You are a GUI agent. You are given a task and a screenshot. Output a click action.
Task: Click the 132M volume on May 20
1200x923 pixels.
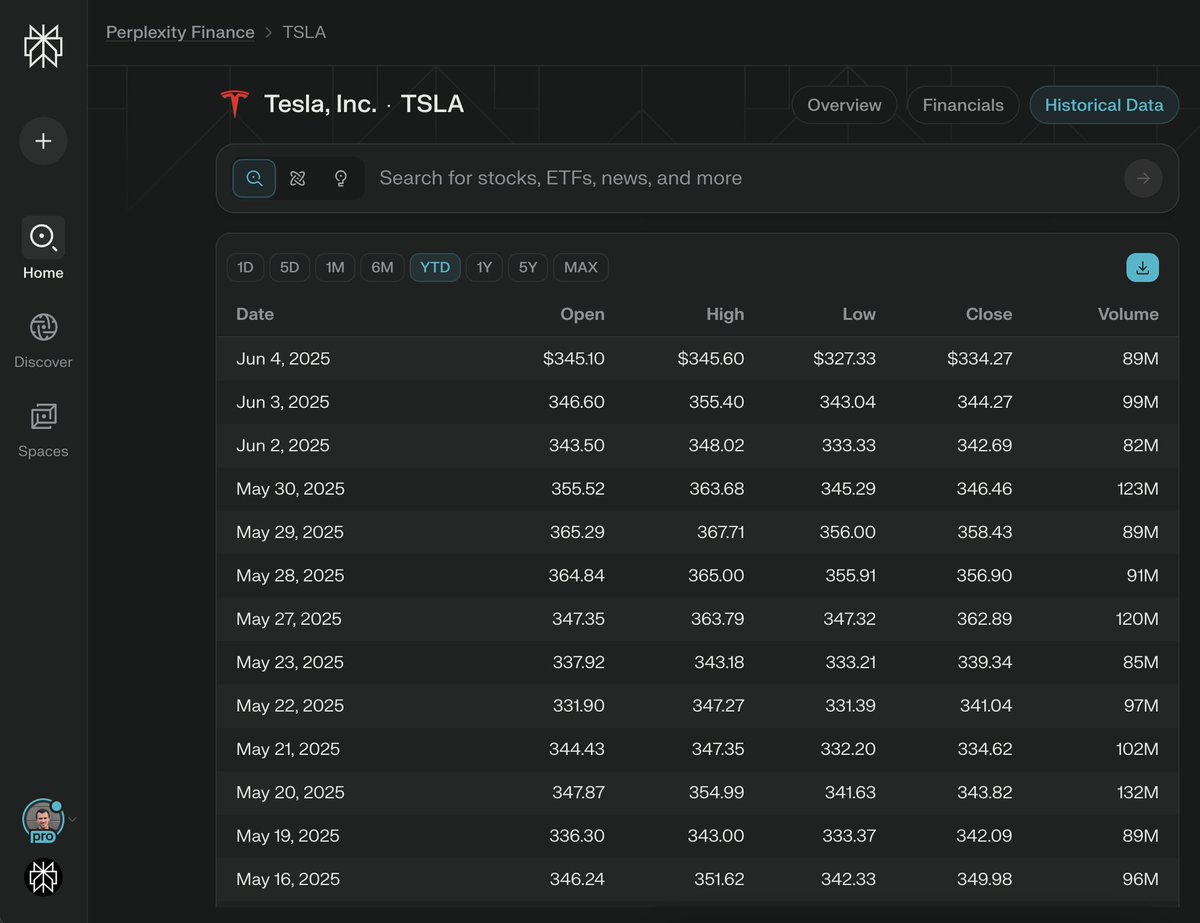click(x=1138, y=792)
